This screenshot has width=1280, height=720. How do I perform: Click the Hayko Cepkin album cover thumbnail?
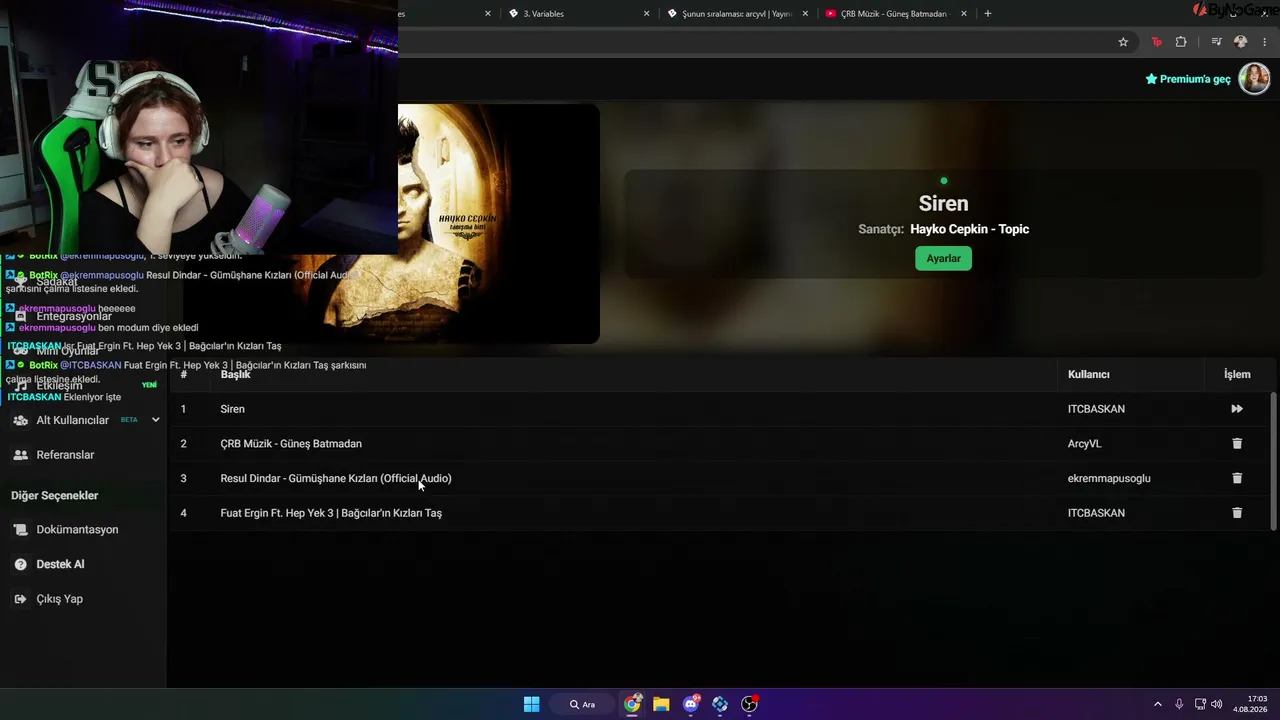tap(498, 224)
